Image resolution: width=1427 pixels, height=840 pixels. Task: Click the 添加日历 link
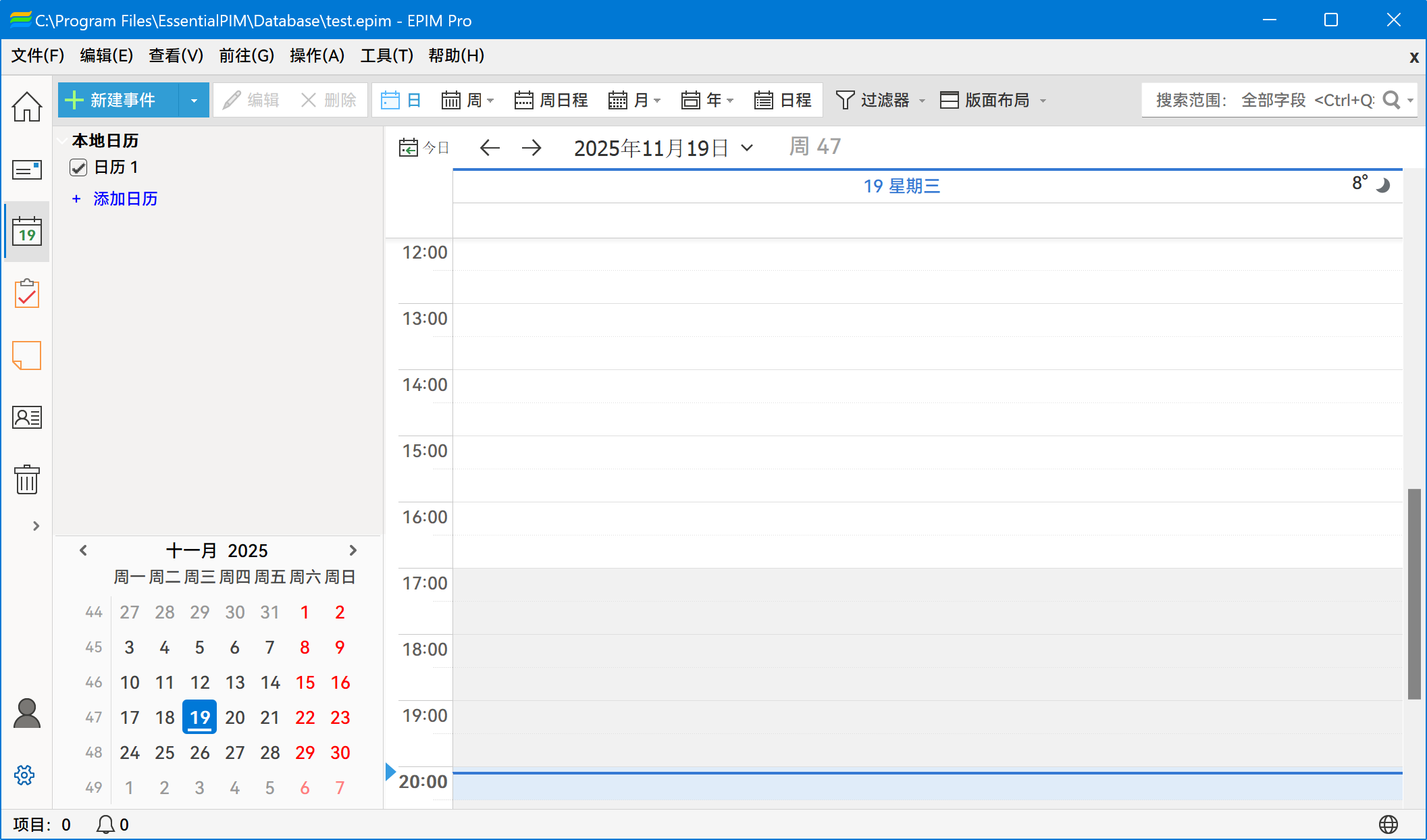tap(125, 199)
